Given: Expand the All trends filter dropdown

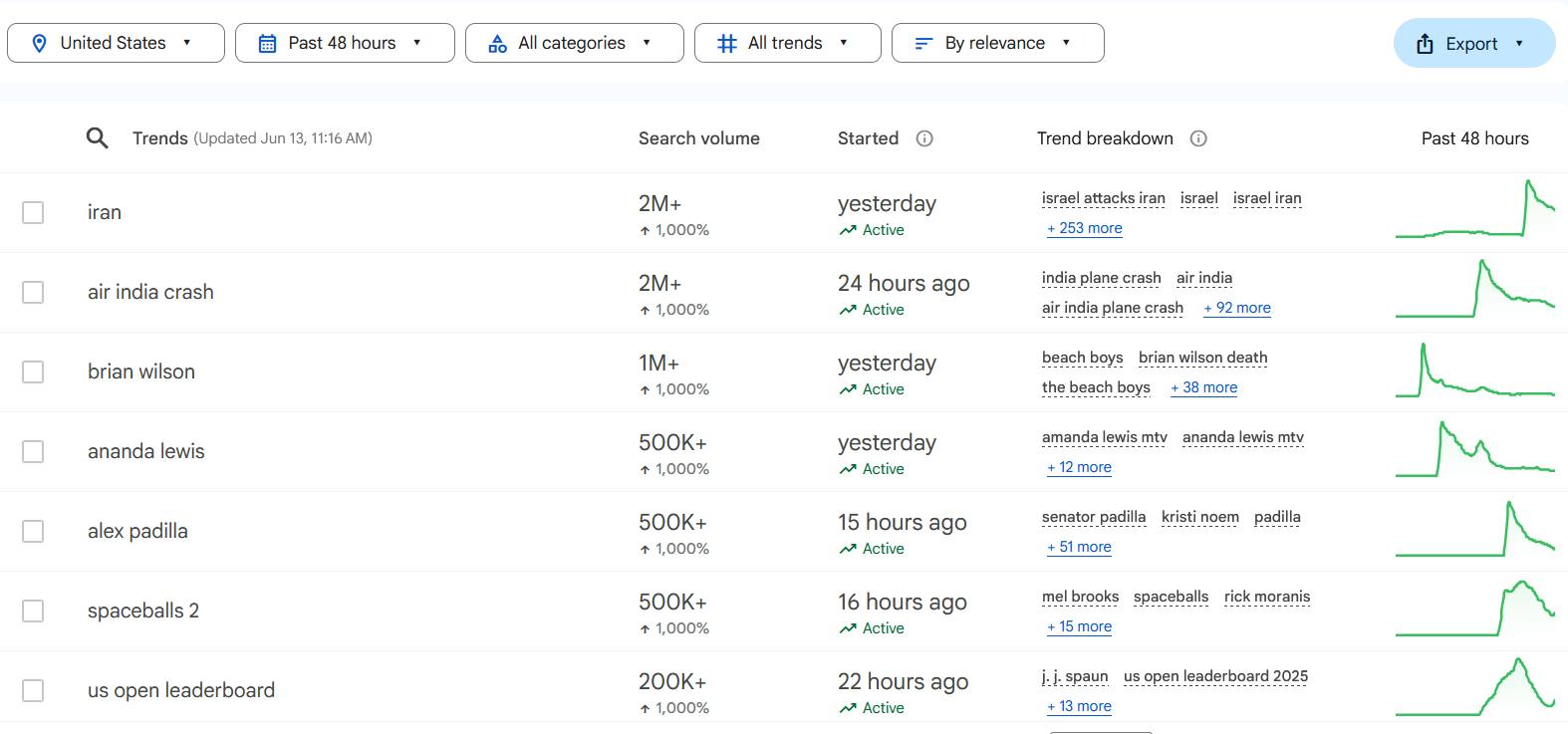Looking at the screenshot, I should coord(788,43).
